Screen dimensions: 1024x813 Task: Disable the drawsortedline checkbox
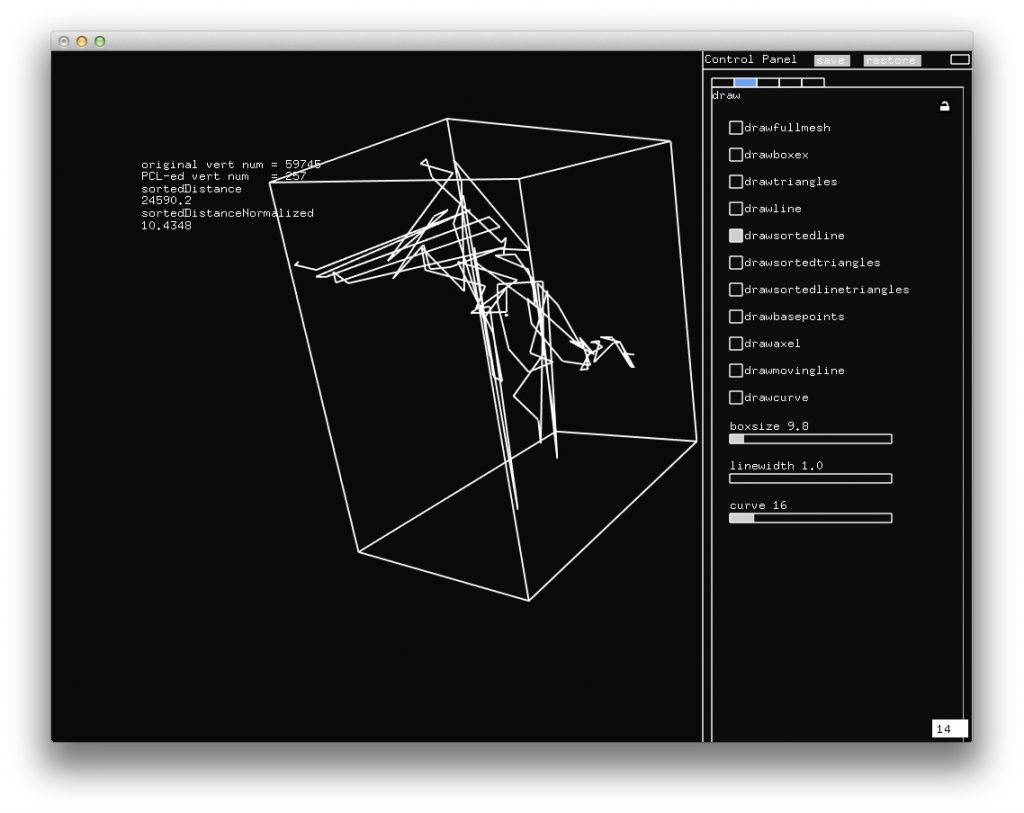(736, 236)
